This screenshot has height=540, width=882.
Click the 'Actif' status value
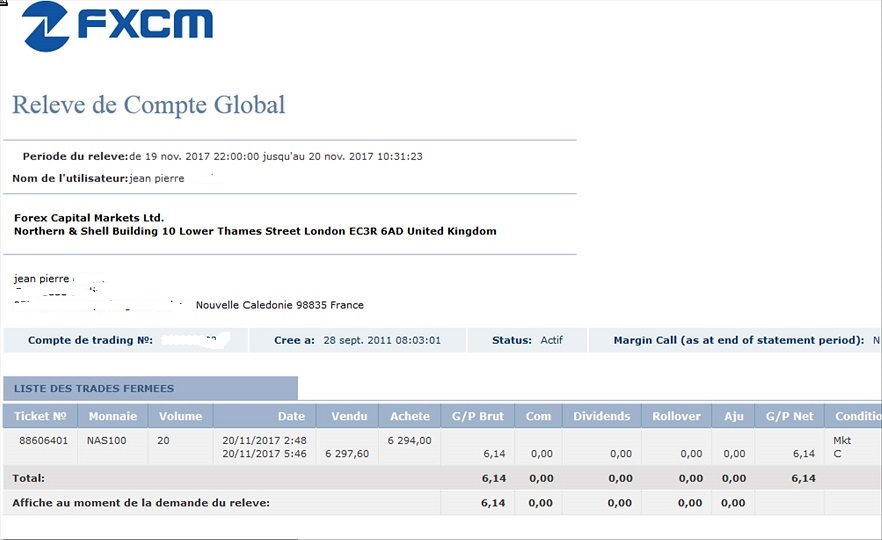pyautogui.click(x=551, y=340)
